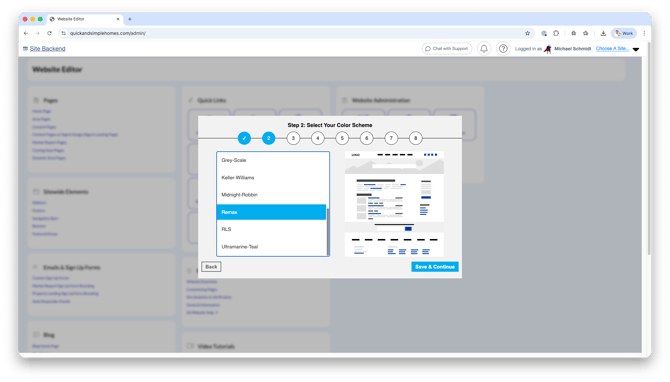Click the color scheme preview thumbnail
This screenshot has height=382, width=670.
[x=394, y=204]
